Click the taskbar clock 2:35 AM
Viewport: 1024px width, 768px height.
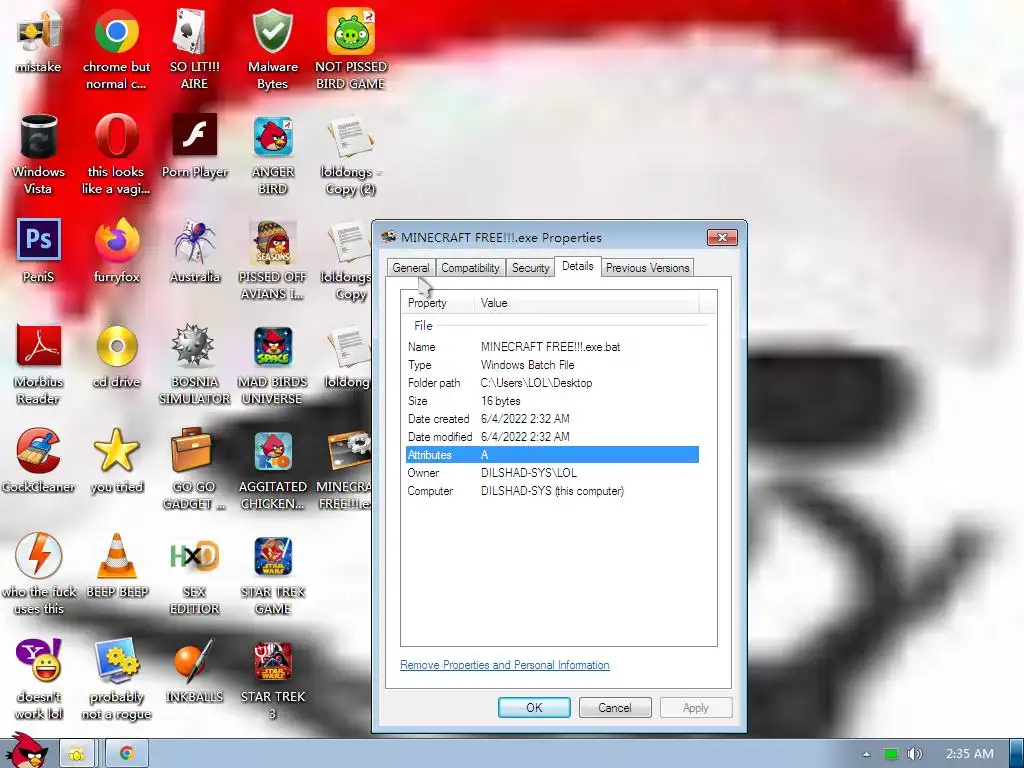pyautogui.click(x=969, y=754)
